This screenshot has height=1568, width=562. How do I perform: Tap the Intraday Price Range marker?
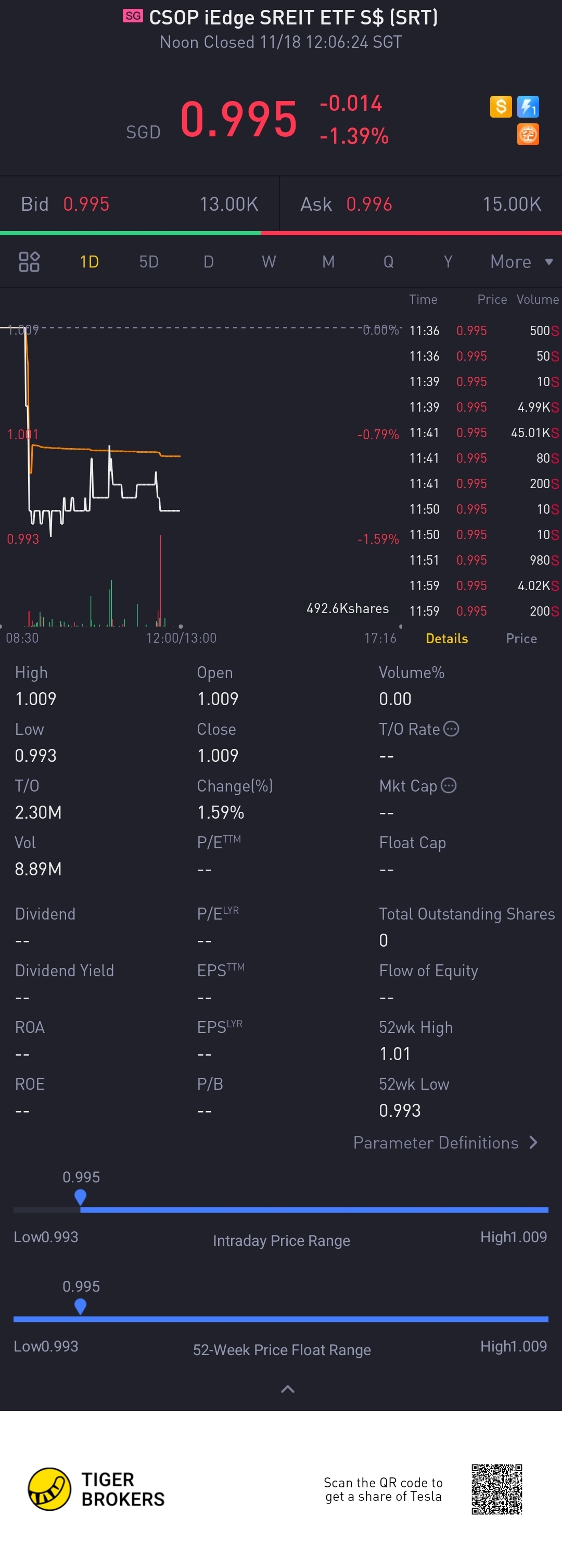[80, 1197]
